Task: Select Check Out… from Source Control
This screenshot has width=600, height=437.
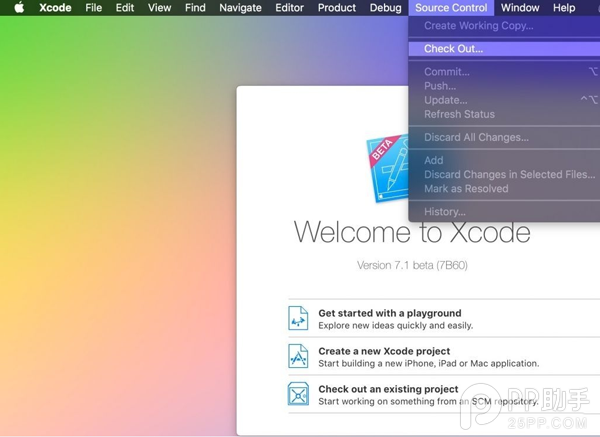Action: coord(504,49)
